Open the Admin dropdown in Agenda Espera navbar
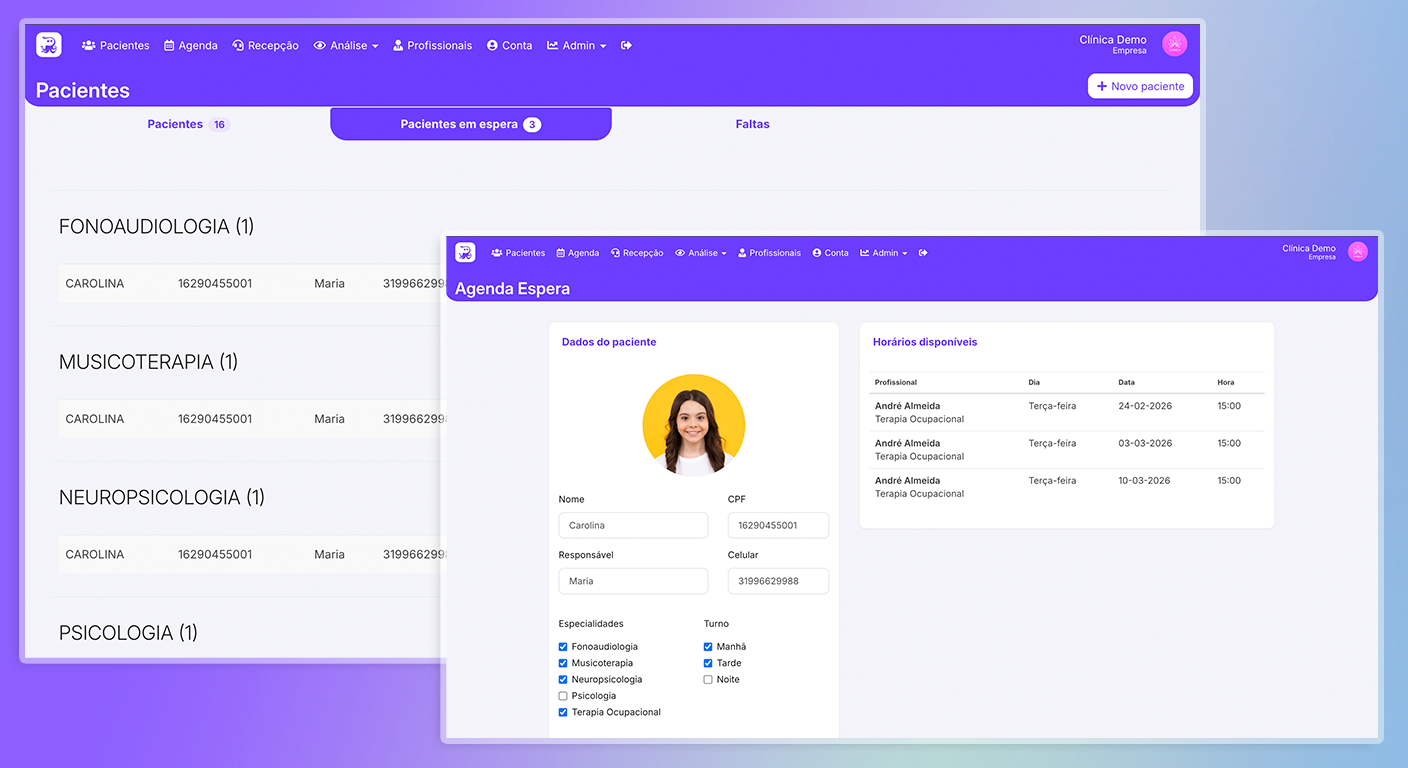1408x768 pixels. (x=884, y=253)
